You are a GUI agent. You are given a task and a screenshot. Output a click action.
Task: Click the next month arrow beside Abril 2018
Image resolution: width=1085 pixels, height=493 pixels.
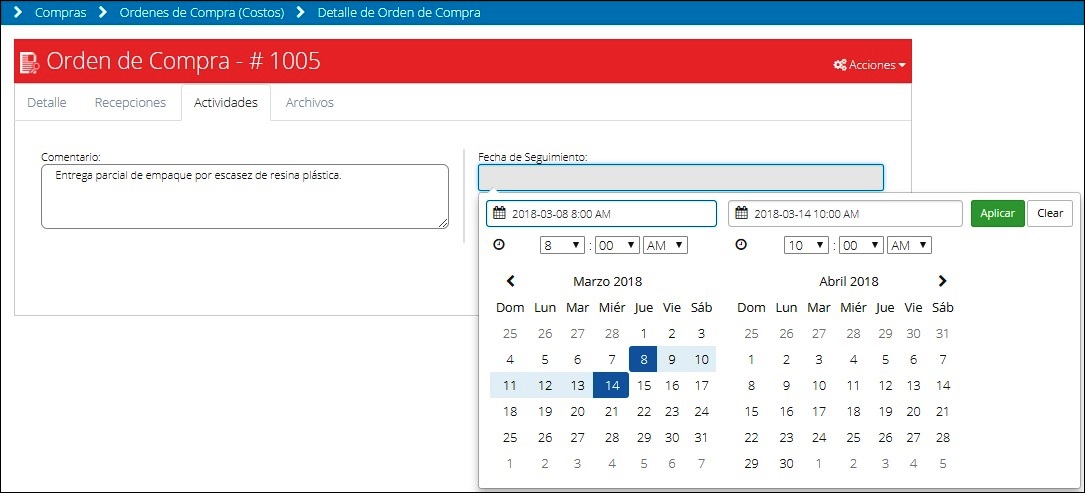tap(942, 281)
